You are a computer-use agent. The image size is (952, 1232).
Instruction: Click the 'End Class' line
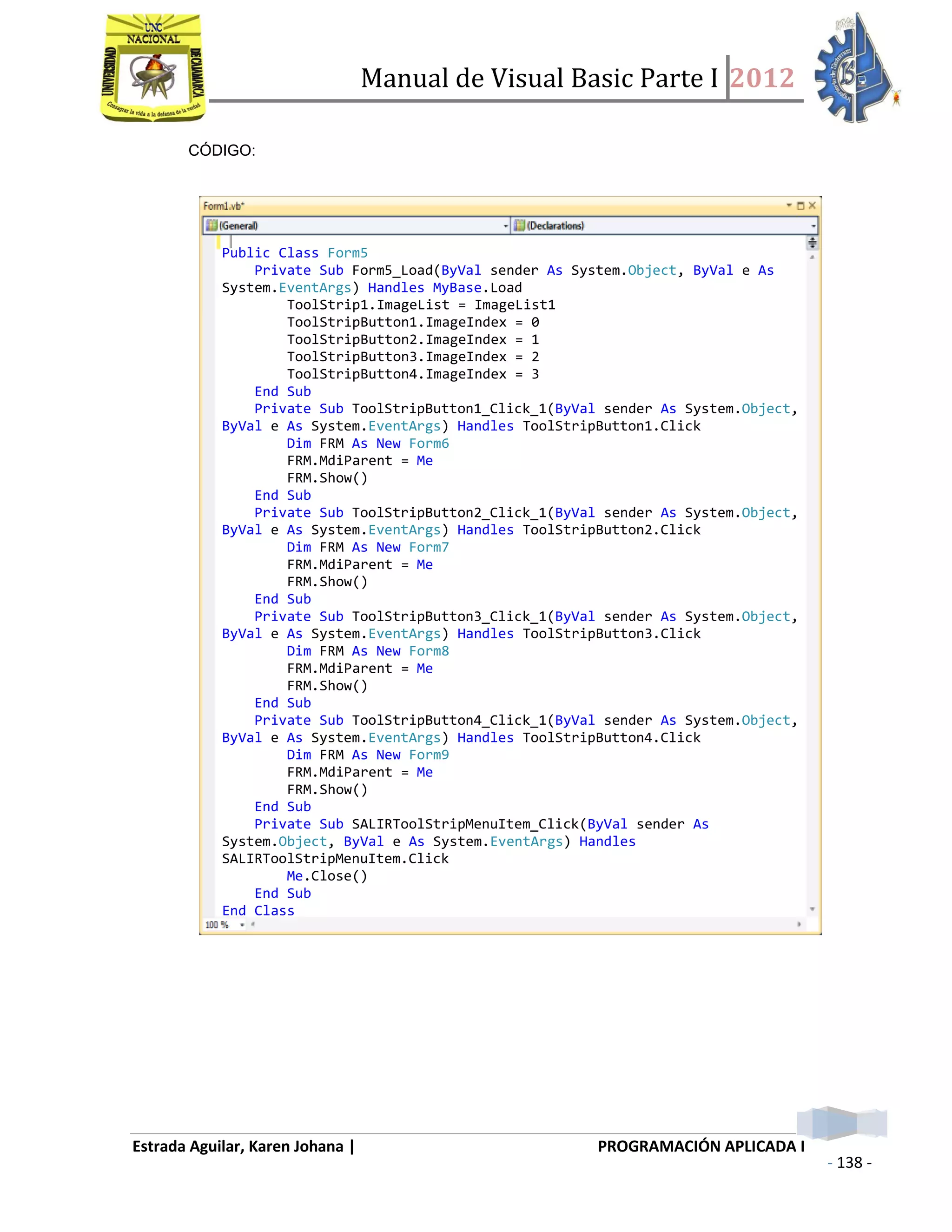coord(258,910)
